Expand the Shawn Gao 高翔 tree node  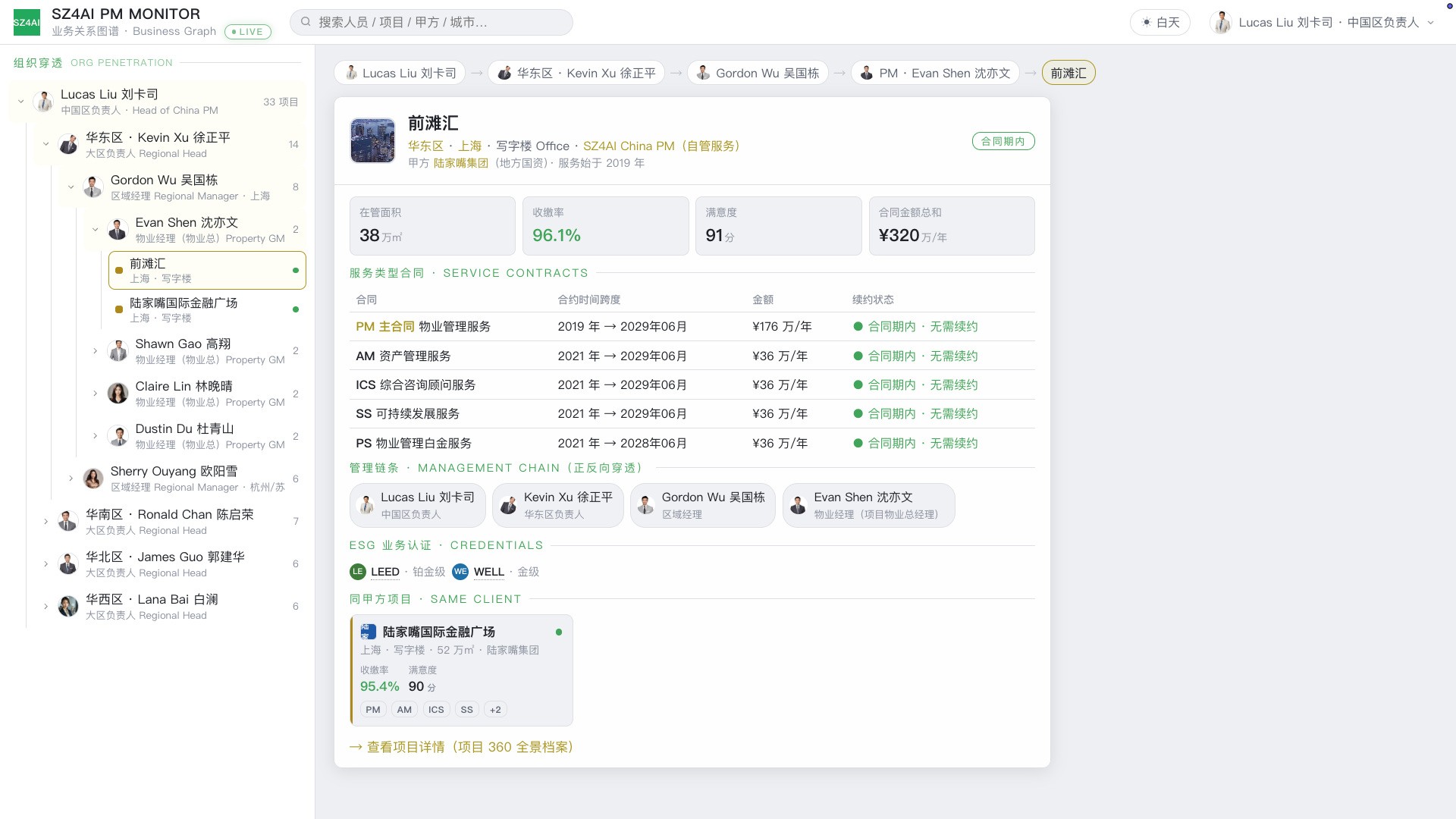click(96, 350)
